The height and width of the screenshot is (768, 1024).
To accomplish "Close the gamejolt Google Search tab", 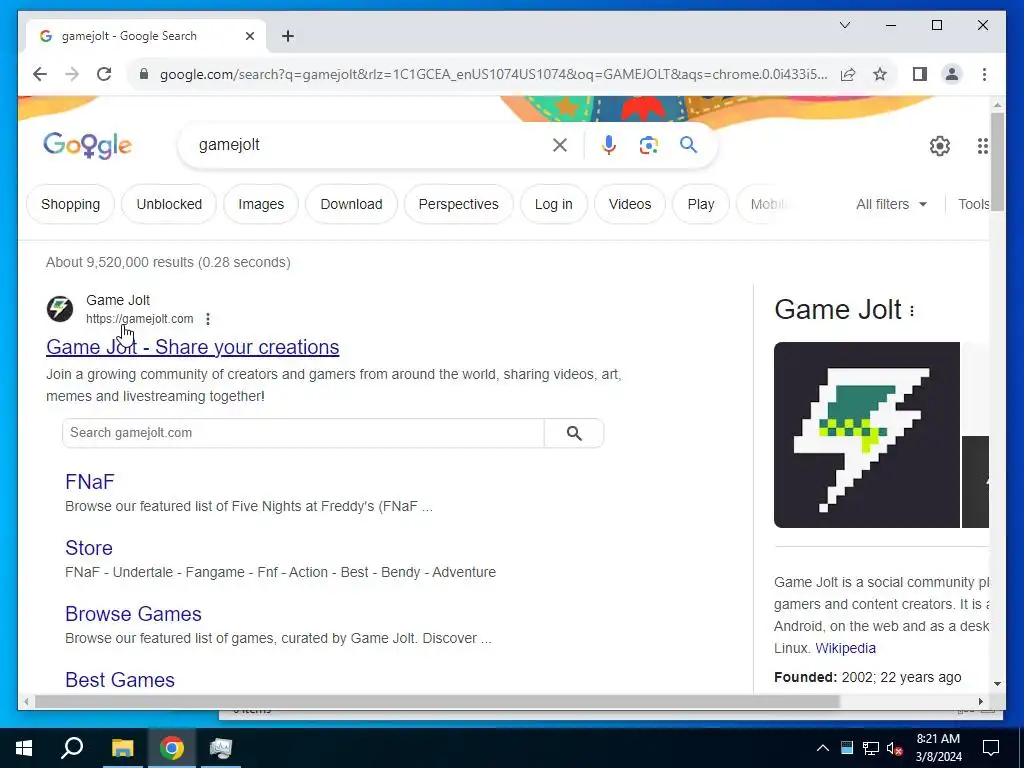I will 249,37.
